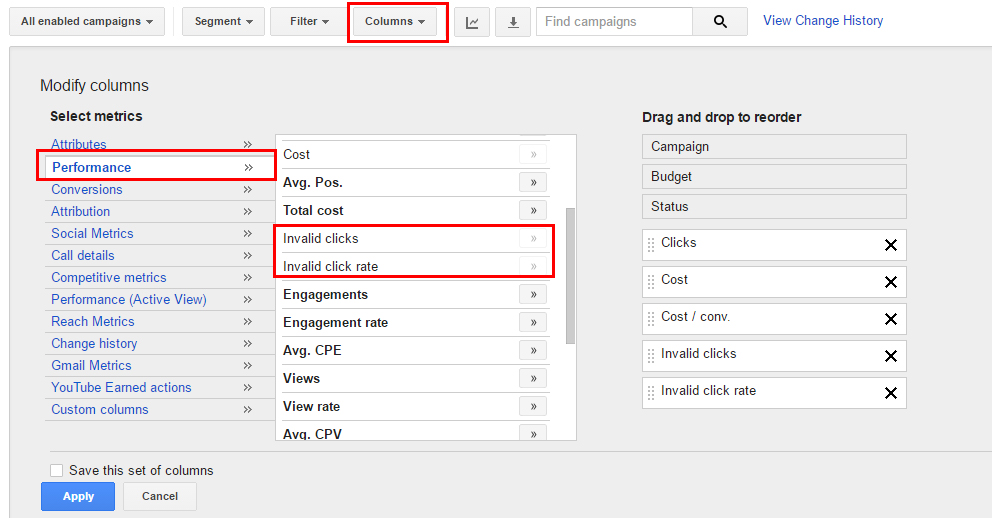
Task: Add Views metric with arrow button
Action: coord(533,378)
